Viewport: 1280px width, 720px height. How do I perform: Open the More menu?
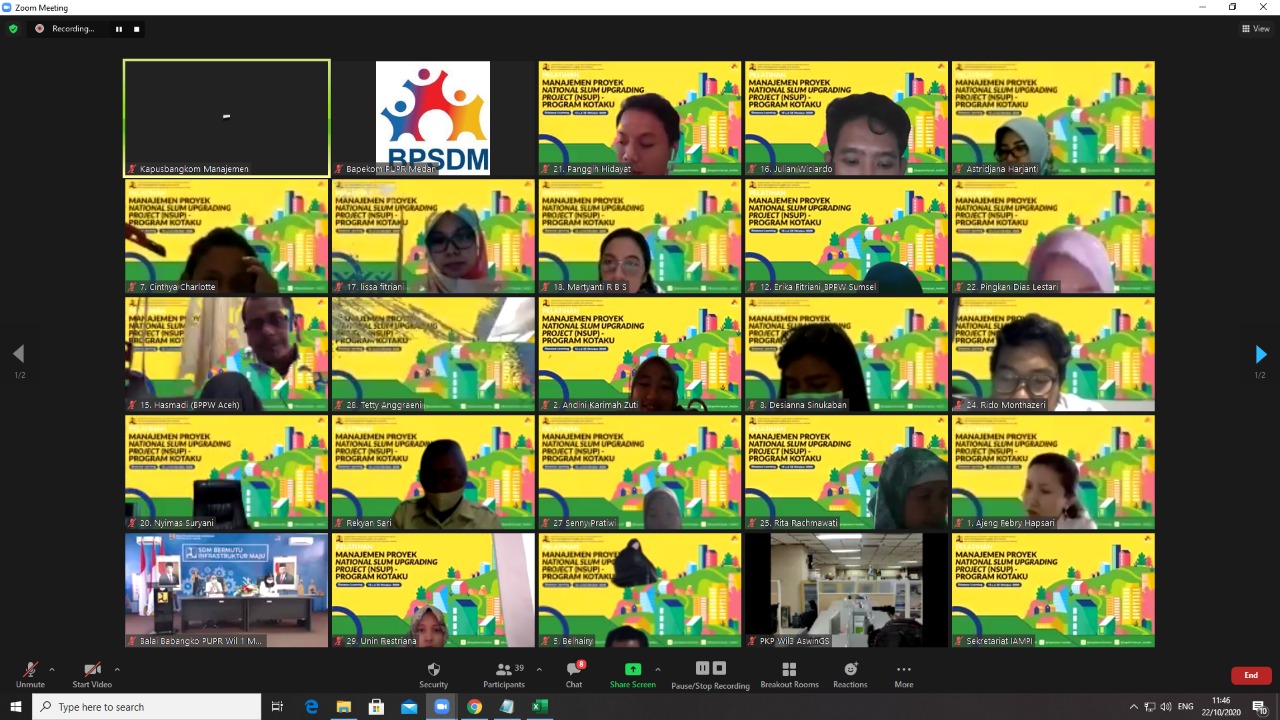point(903,674)
